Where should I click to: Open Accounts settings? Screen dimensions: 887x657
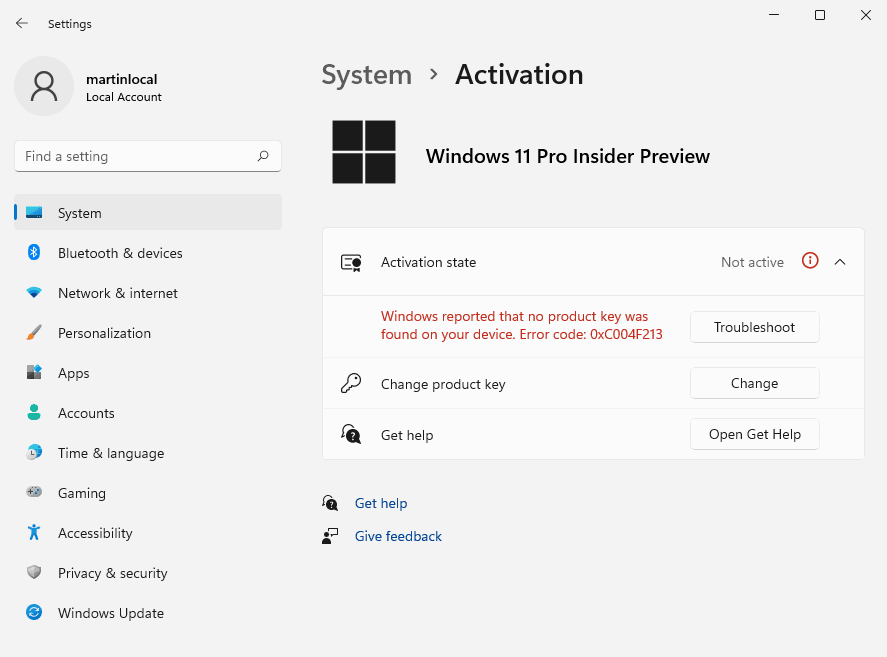click(148, 413)
